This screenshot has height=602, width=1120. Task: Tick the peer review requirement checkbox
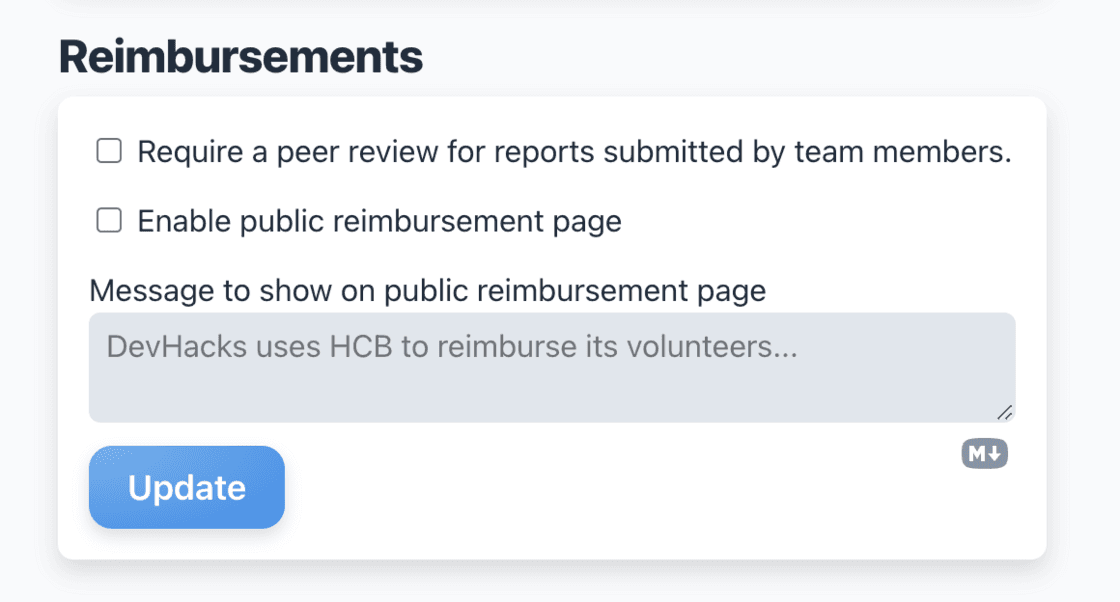tap(108, 152)
